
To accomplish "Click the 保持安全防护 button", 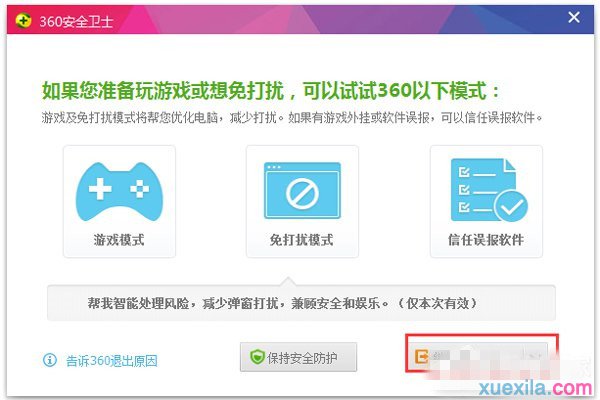I will coord(298,358).
